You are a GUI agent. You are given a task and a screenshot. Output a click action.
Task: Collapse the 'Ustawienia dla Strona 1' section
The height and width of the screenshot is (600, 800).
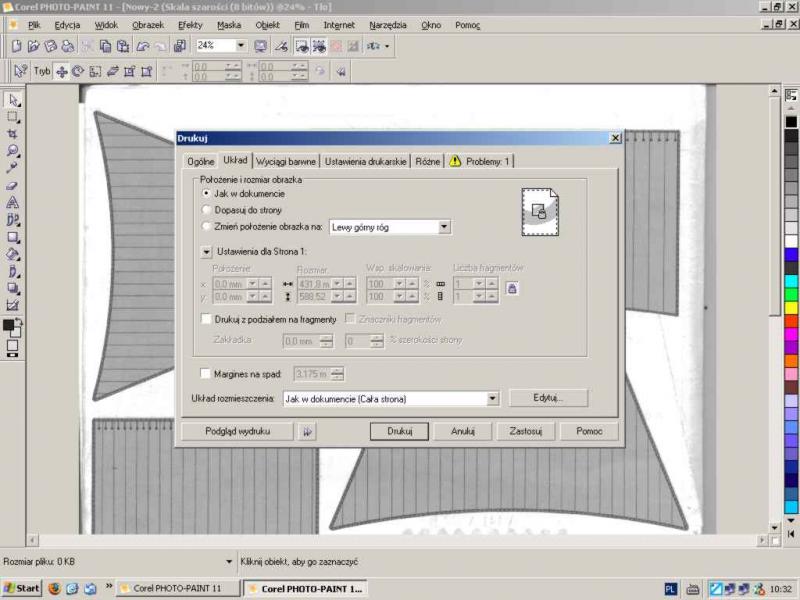(x=207, y=253)
